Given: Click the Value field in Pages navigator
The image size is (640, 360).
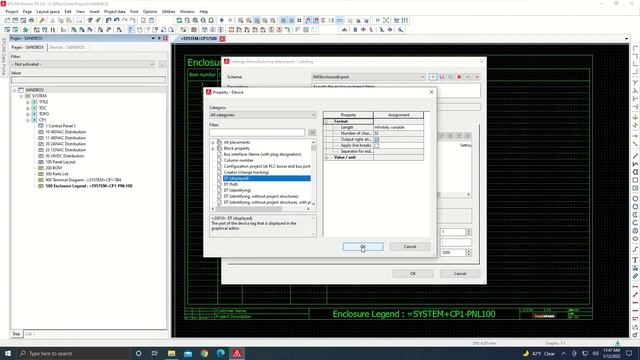Looking at the screenshot, I should (89, 80).
